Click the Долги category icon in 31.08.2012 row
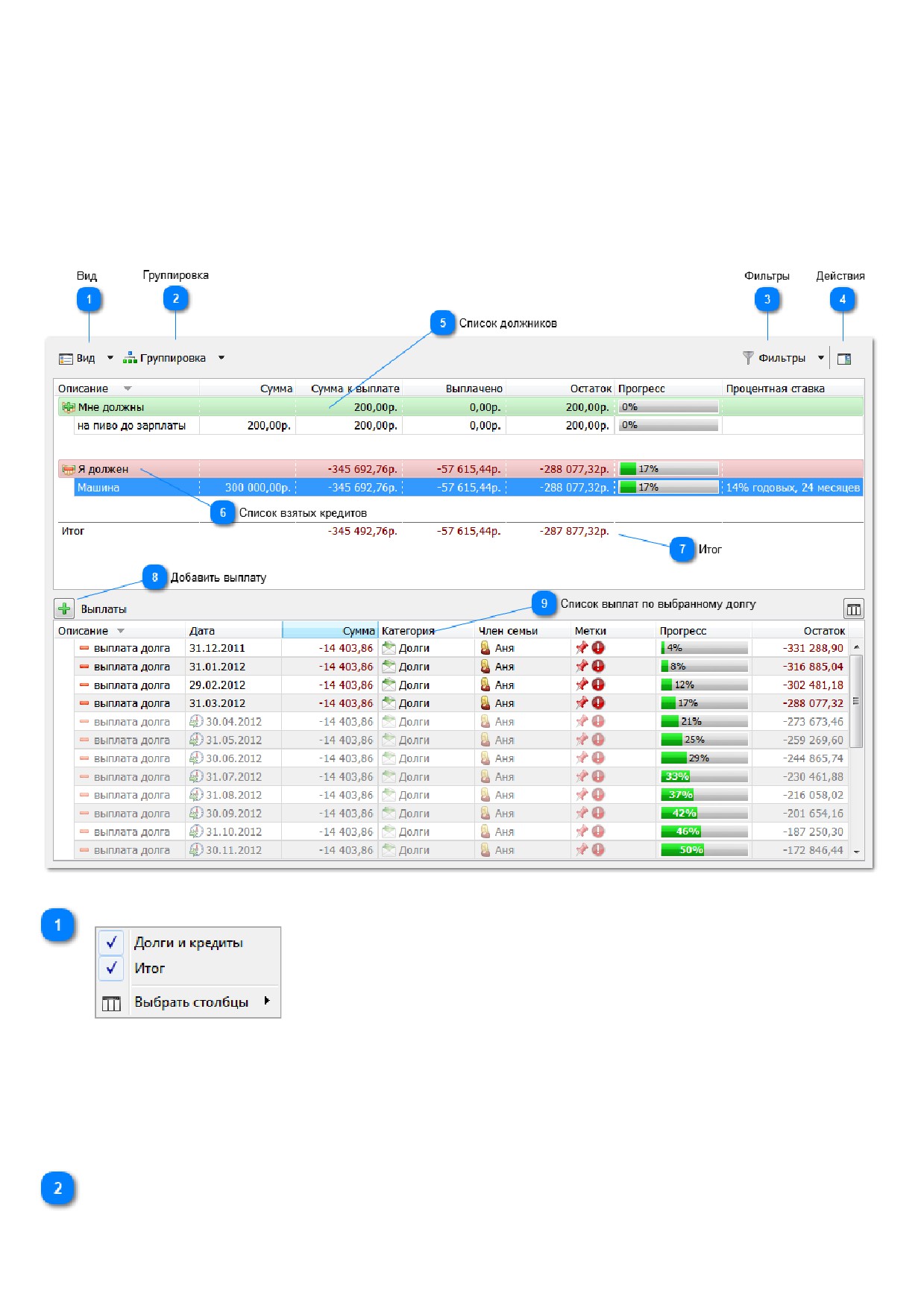The height and width of the screenshot is (1308, 924). 389,795
